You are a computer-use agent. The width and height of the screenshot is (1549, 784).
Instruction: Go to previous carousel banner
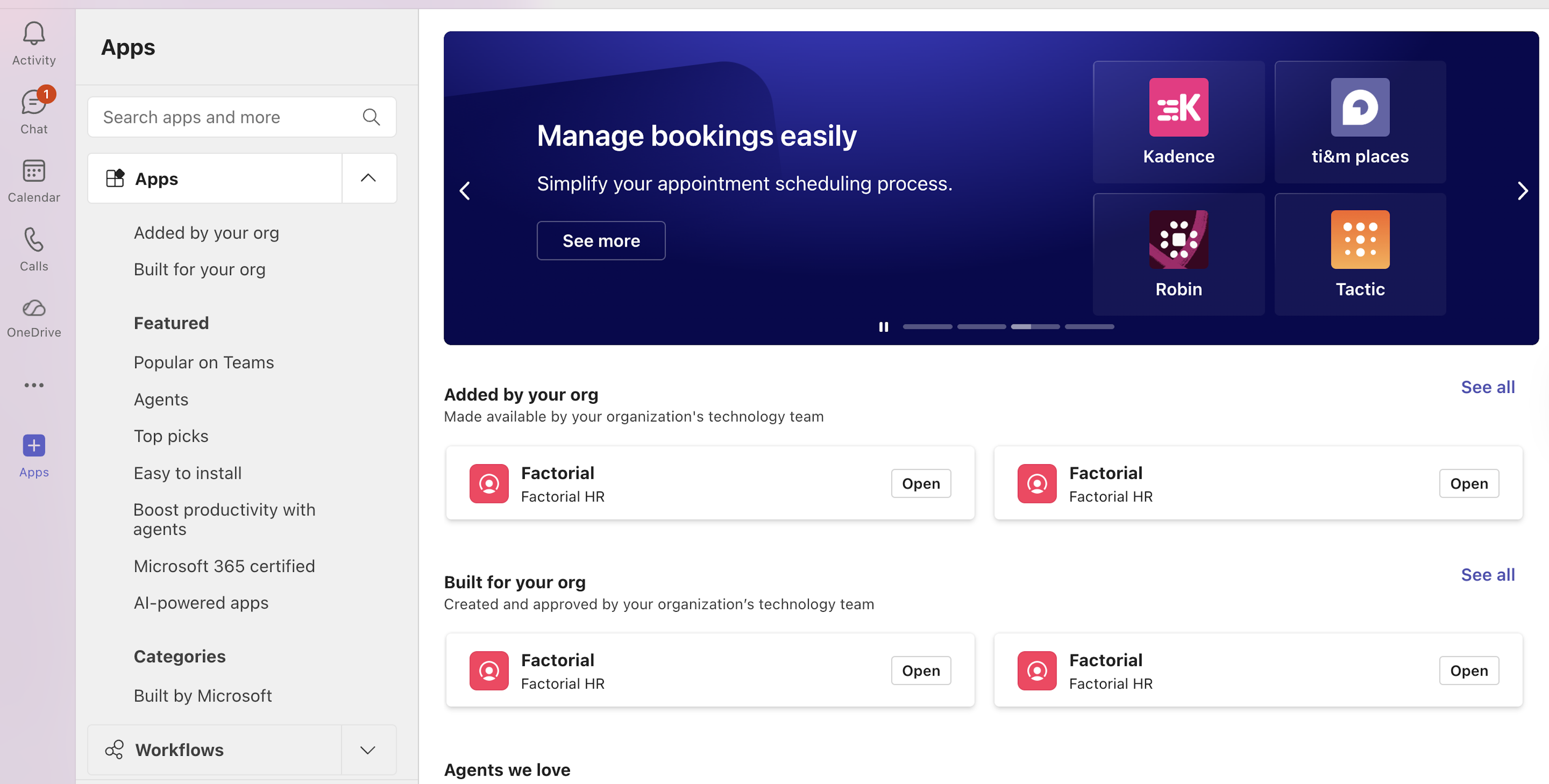[x=465, y=191]
